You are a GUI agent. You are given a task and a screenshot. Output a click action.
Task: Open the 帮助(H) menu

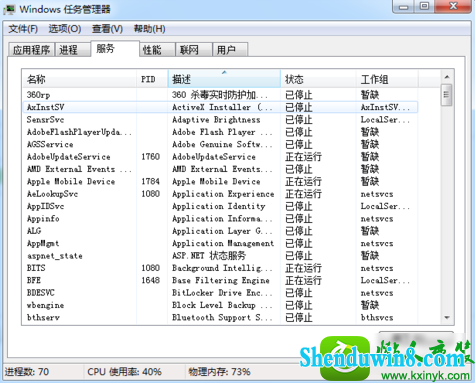pyautogui.click(x=149, y=29)
